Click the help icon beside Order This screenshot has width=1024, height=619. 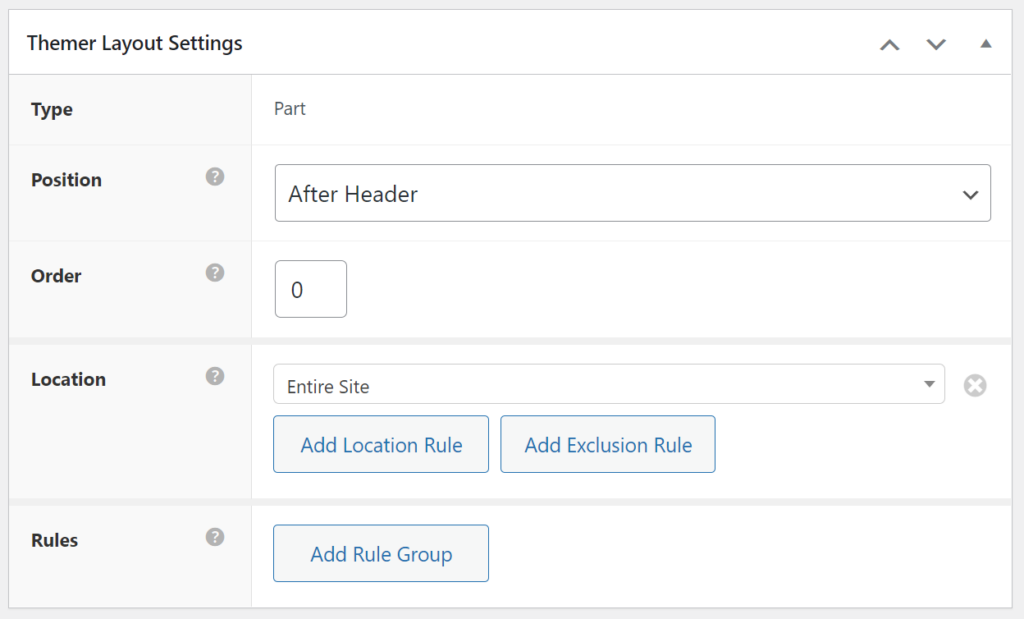point(215,272)
